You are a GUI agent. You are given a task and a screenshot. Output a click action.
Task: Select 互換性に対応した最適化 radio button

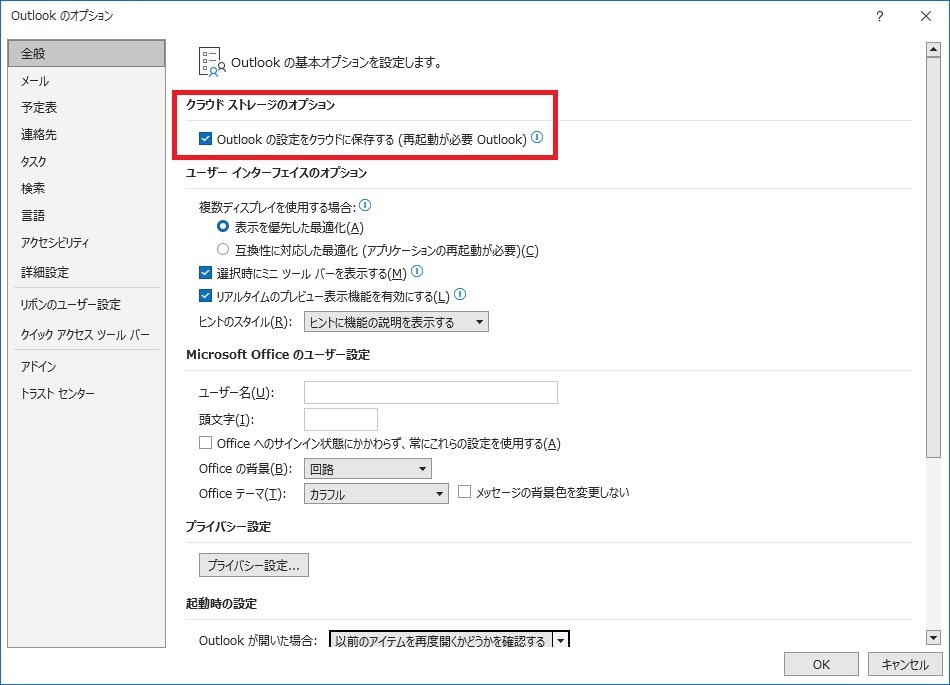click(223, 250)
